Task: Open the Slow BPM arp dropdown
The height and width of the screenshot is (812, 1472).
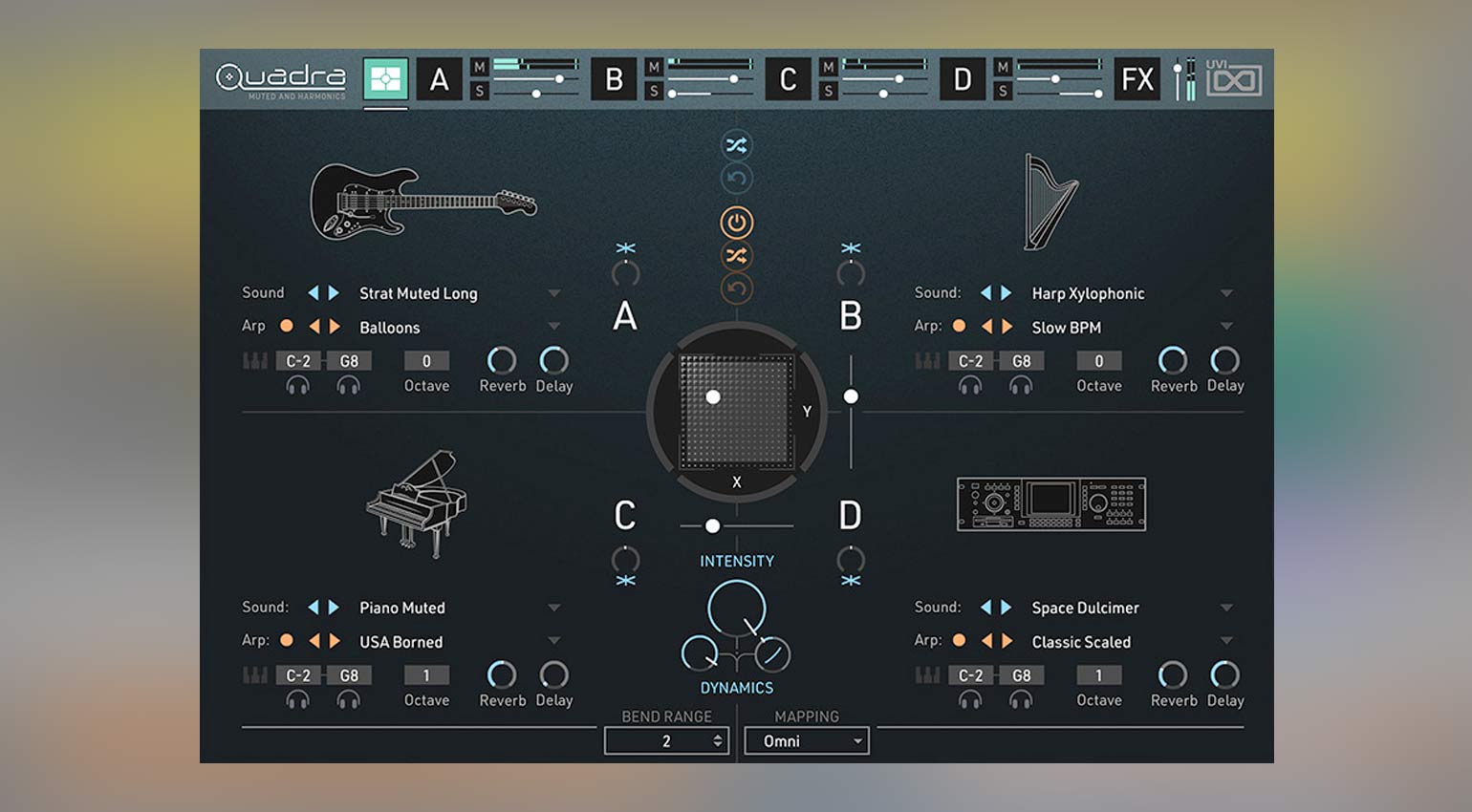Action: point(1226,327)
